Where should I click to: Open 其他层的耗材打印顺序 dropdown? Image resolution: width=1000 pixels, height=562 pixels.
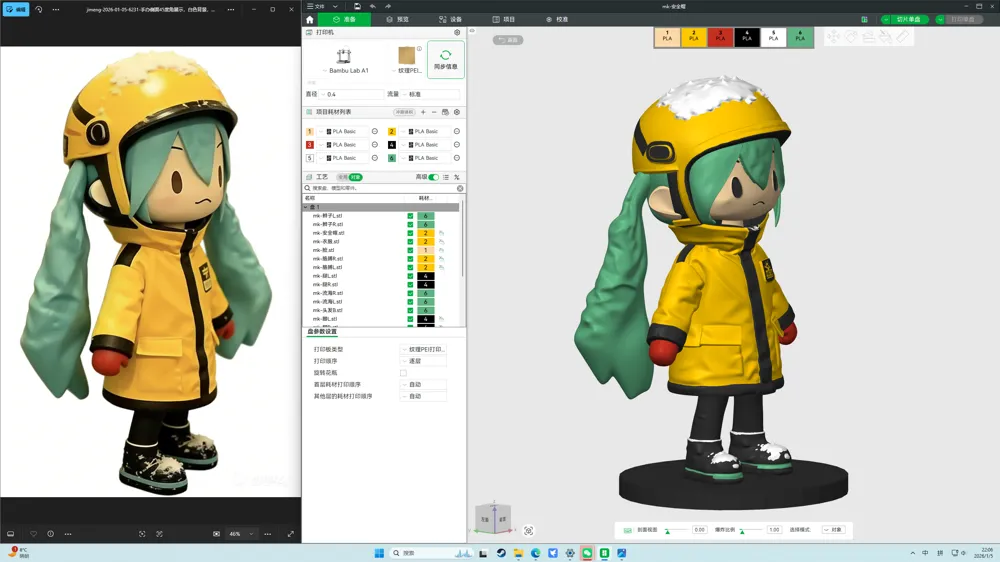click(423, 396)
